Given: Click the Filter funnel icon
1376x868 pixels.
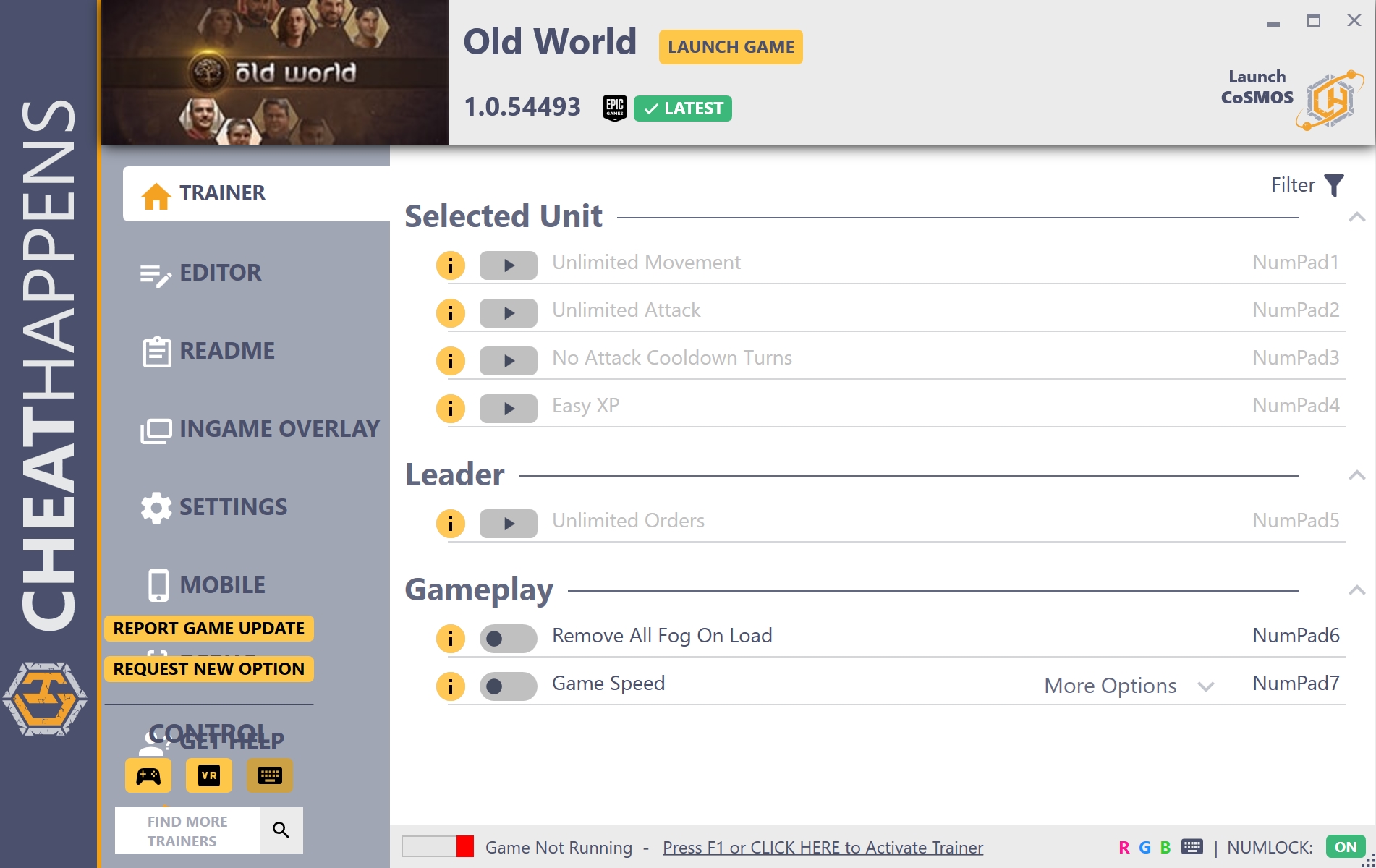Looking at the screenshot, I should coord(1334,186).
